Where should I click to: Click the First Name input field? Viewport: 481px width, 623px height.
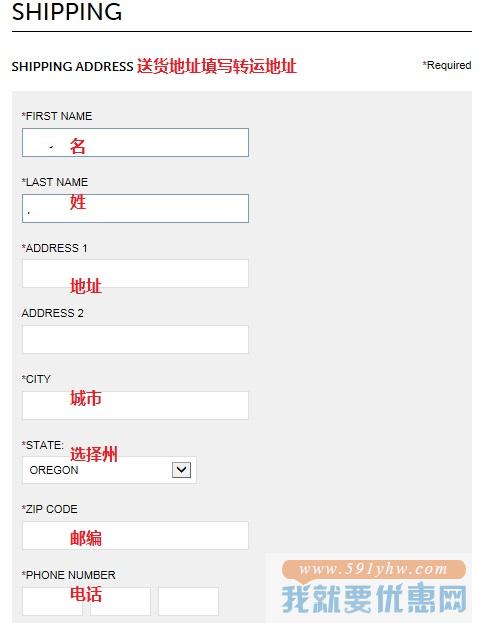(x=135, y=142)
